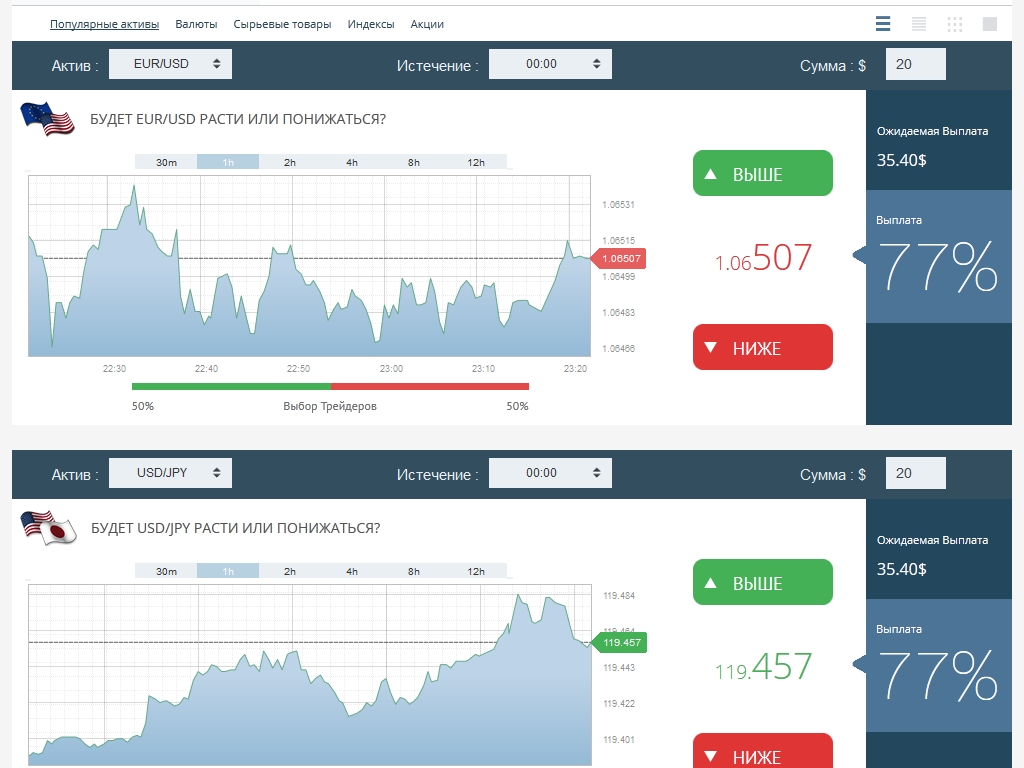Open the USD/JPY asset dropdown
This screenshot has width=1024, height=768.
click(170, 473)
